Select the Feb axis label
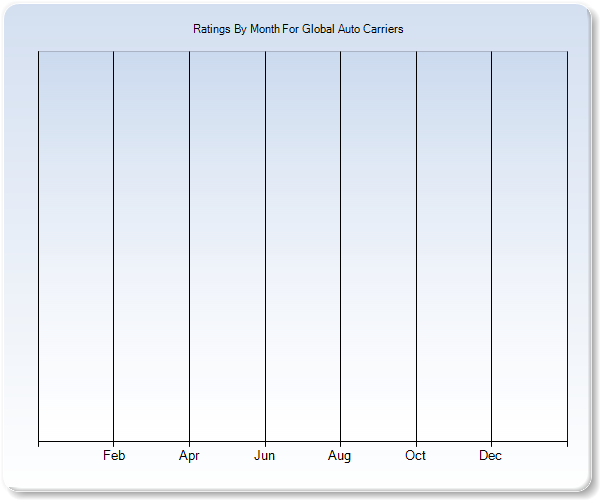600x500 pixels. pyautogui.click(x=114, y=455)
